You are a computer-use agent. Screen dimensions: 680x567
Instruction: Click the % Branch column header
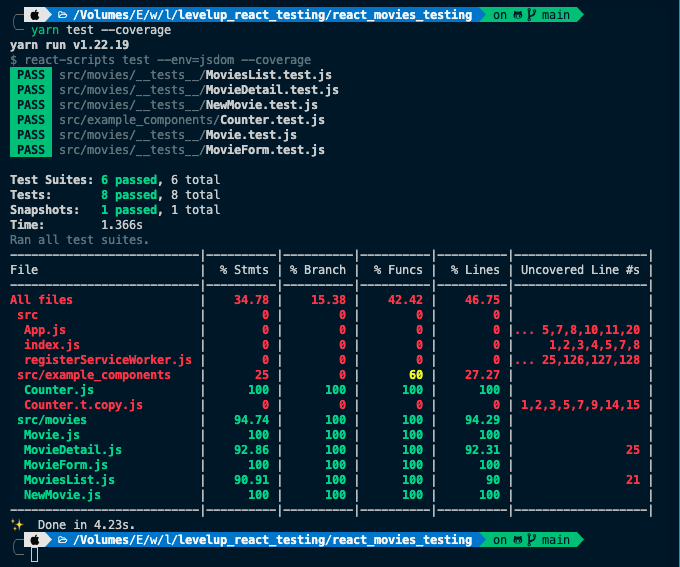[318, 270]
